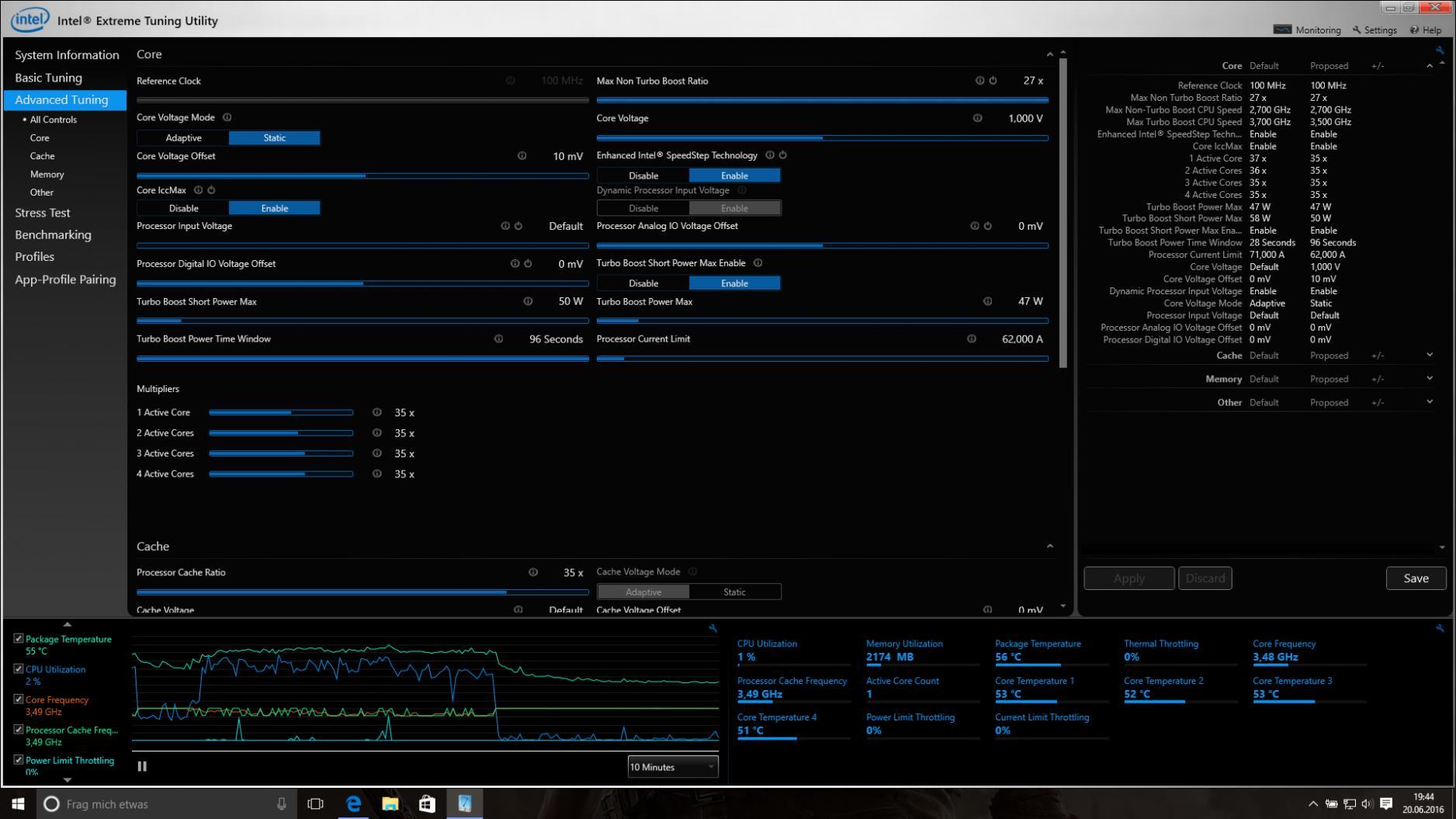
Task: Select Memory under Advanced Tuning
Action: point(47,175)
